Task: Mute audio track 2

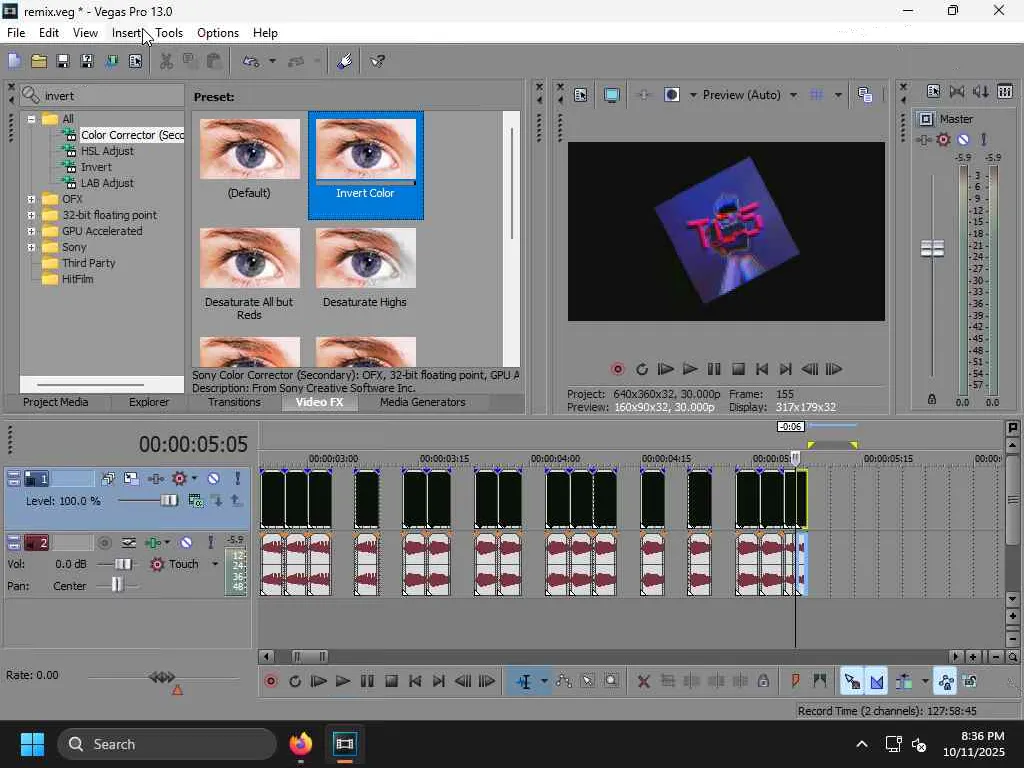Action: point(186,543)
